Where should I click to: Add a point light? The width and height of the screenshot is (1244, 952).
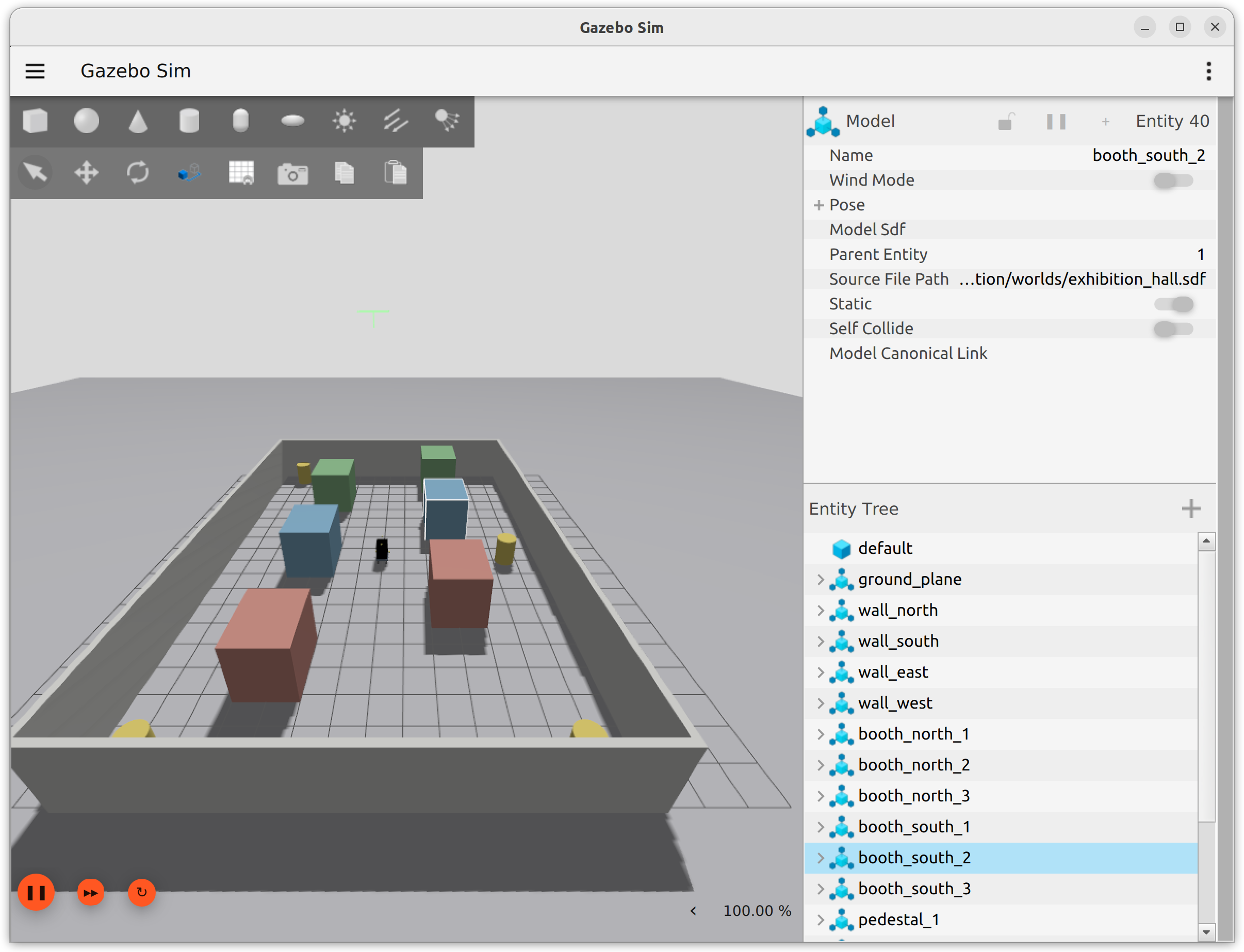click(x=344, y=121)
